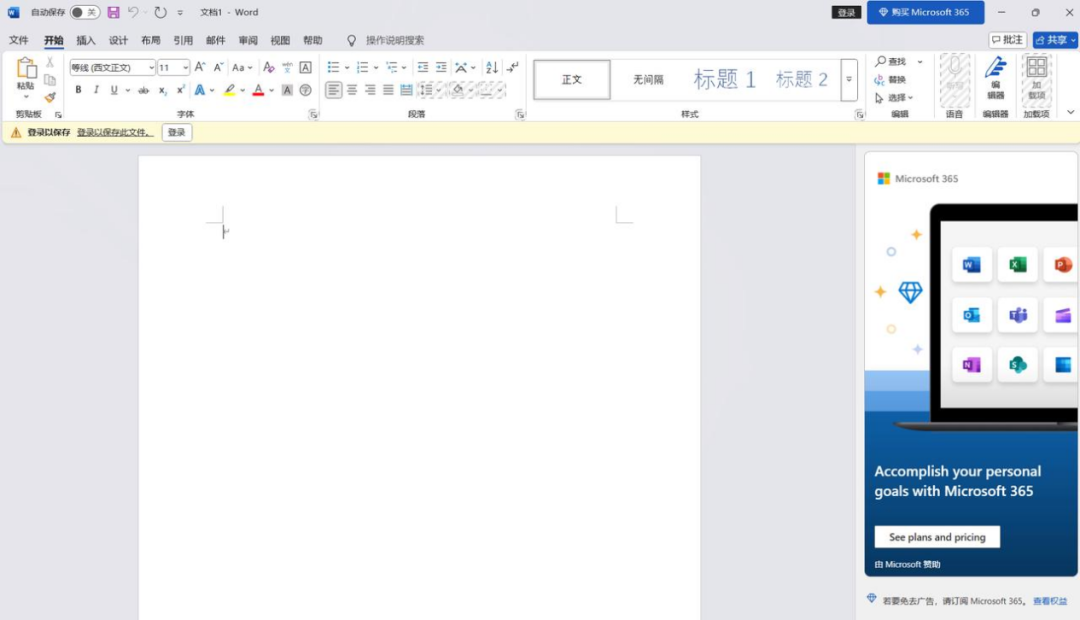The width and height of the screenshot is (1080, 620).
Task: Open the Comments (批注) button
Action: click(1008, 40)
